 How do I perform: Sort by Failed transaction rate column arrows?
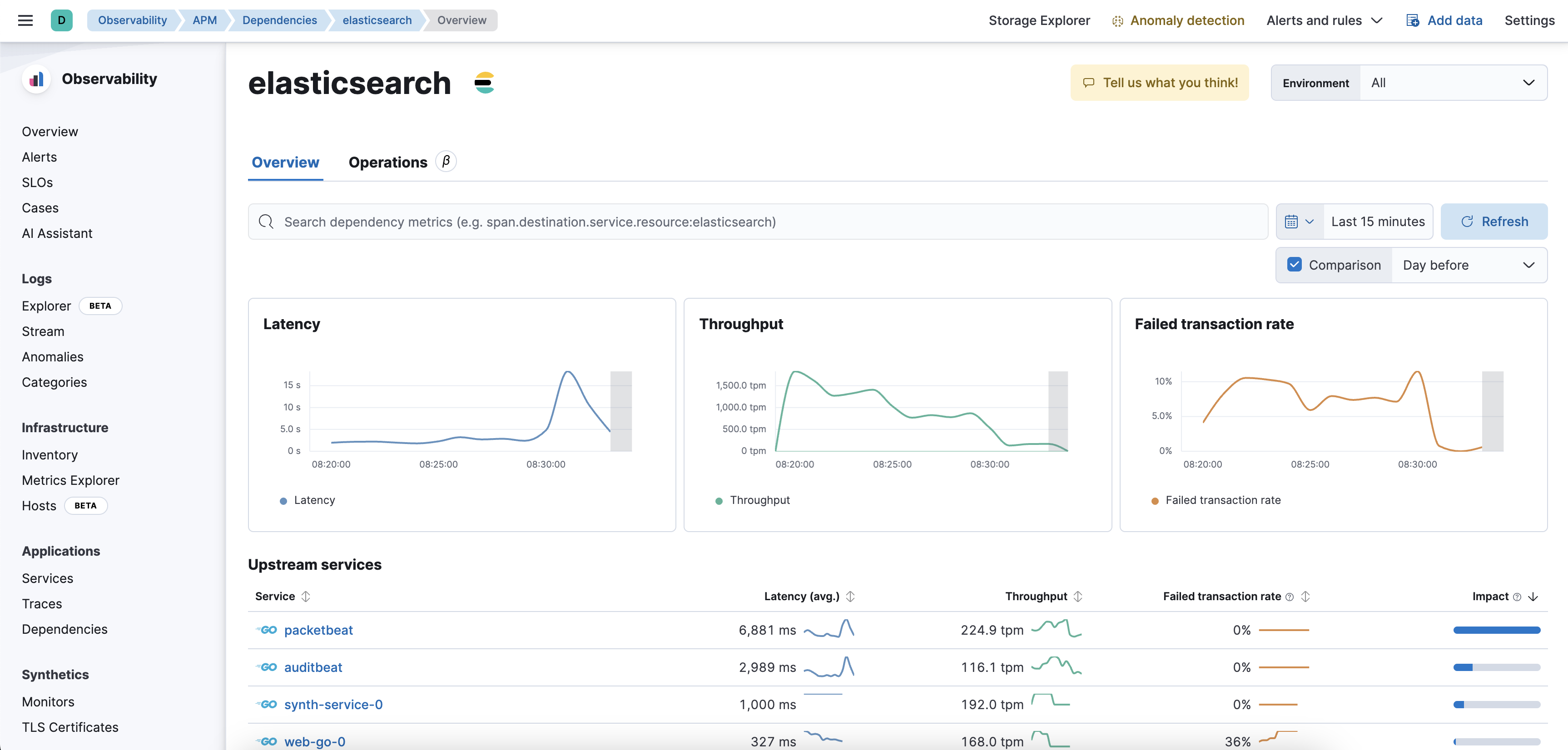click(x=1305, y=596)
